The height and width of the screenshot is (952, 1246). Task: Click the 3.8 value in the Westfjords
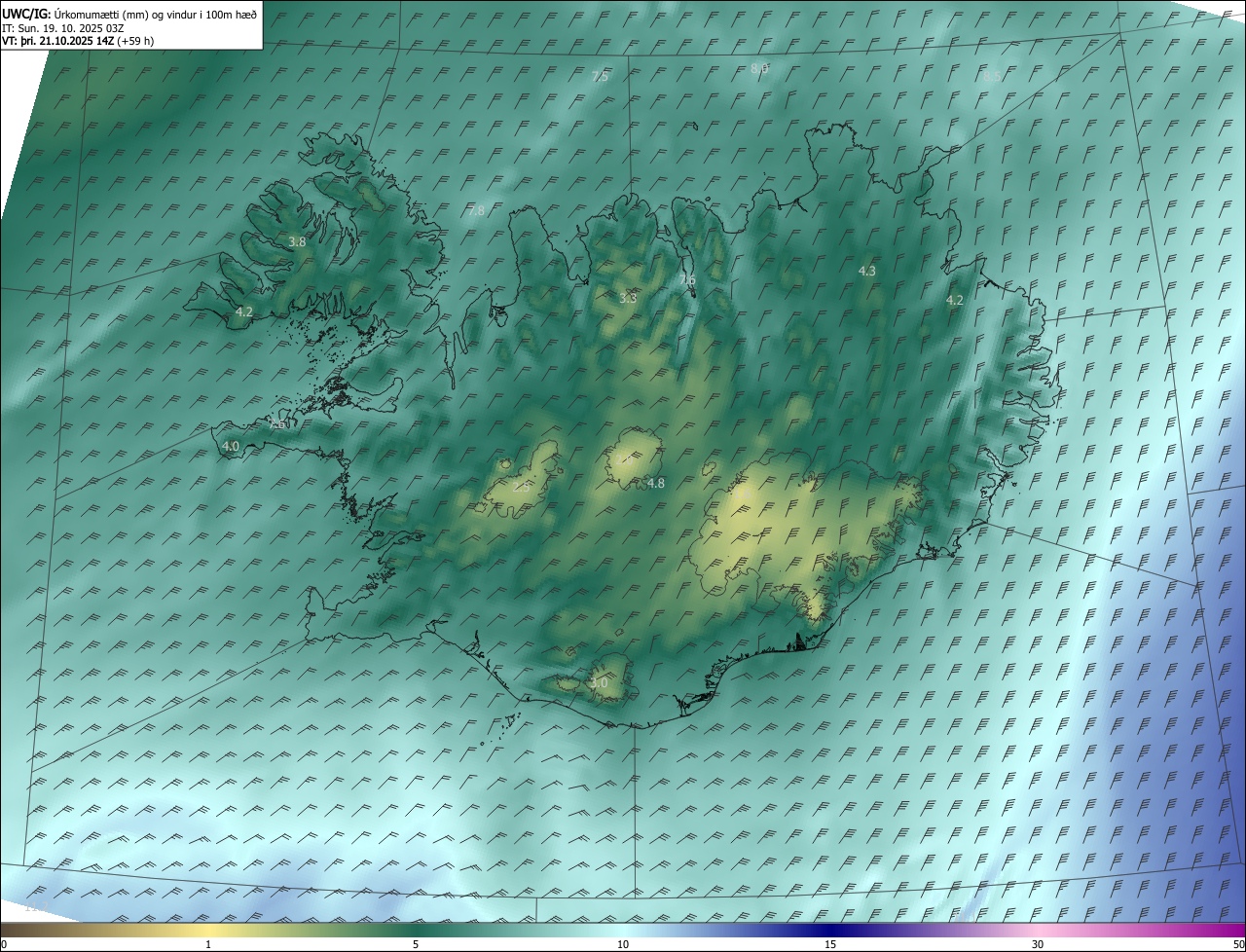tap(298, 241)
